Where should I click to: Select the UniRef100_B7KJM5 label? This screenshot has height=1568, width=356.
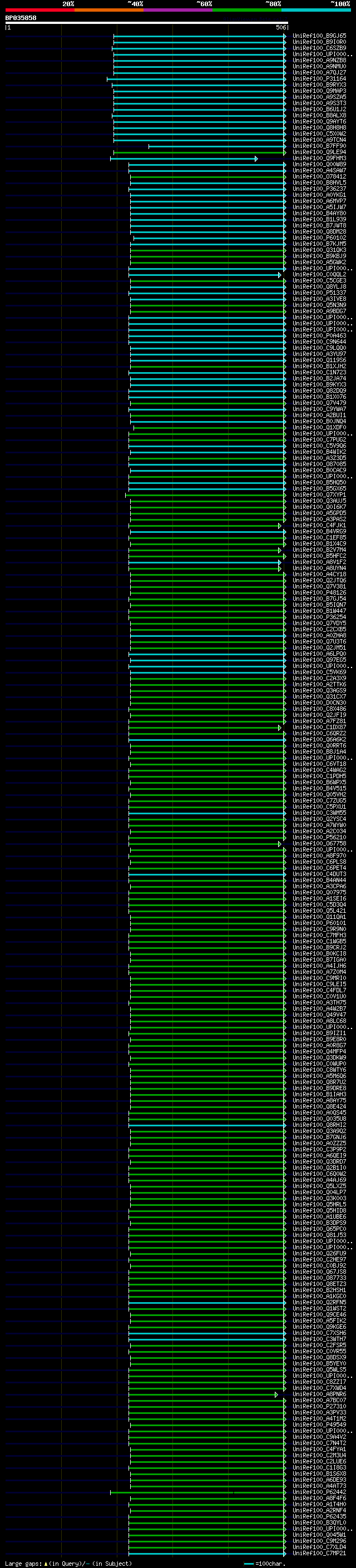(x=319, y=244)
